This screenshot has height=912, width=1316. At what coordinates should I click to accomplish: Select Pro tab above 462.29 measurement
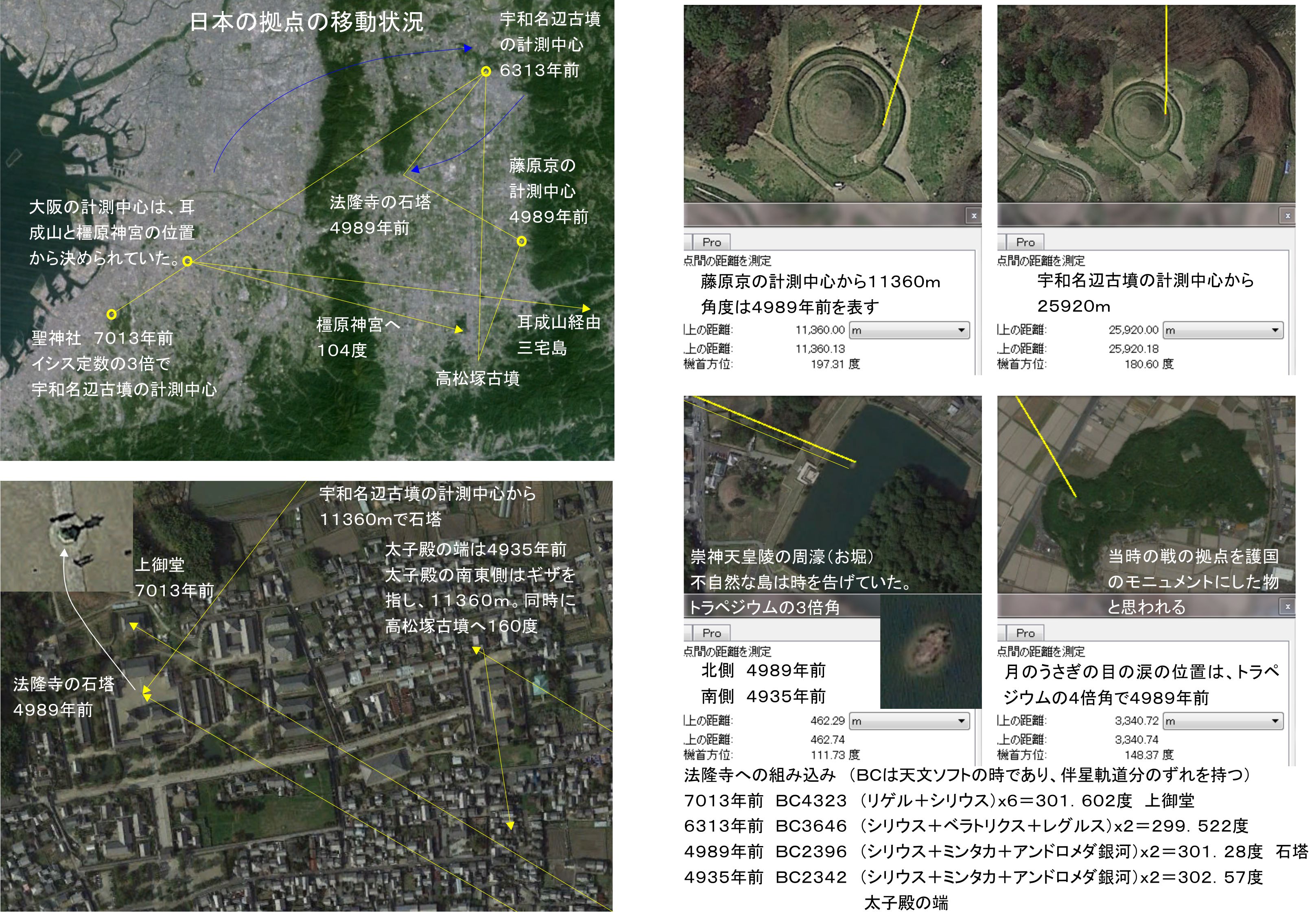click(x=711, y=633)
